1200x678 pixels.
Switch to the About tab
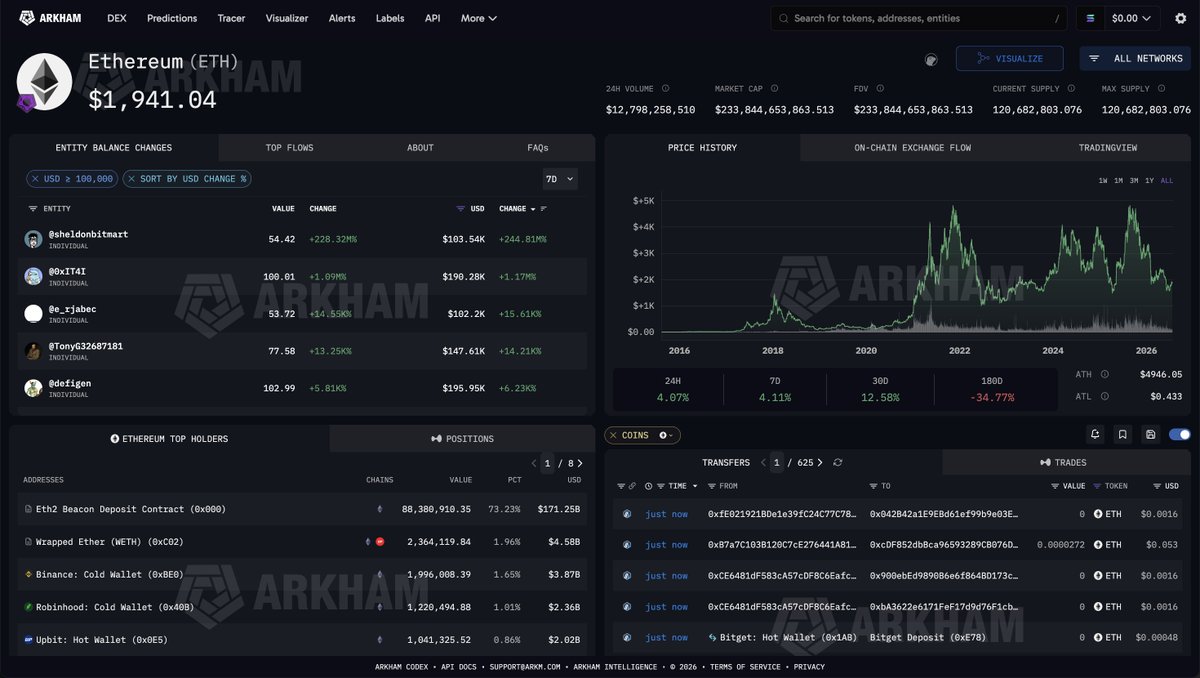coord(420,148)
